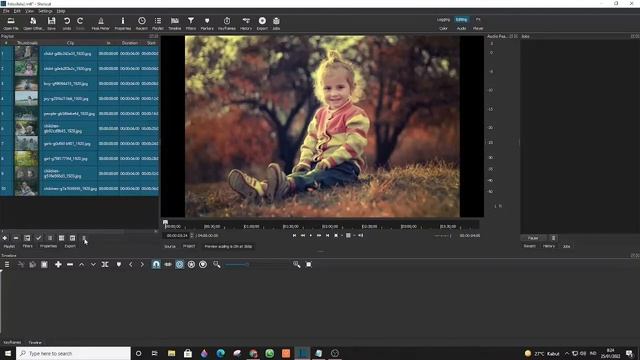
Task: Select first playlist clip thumbnail
Action: [x=26, y=53]
